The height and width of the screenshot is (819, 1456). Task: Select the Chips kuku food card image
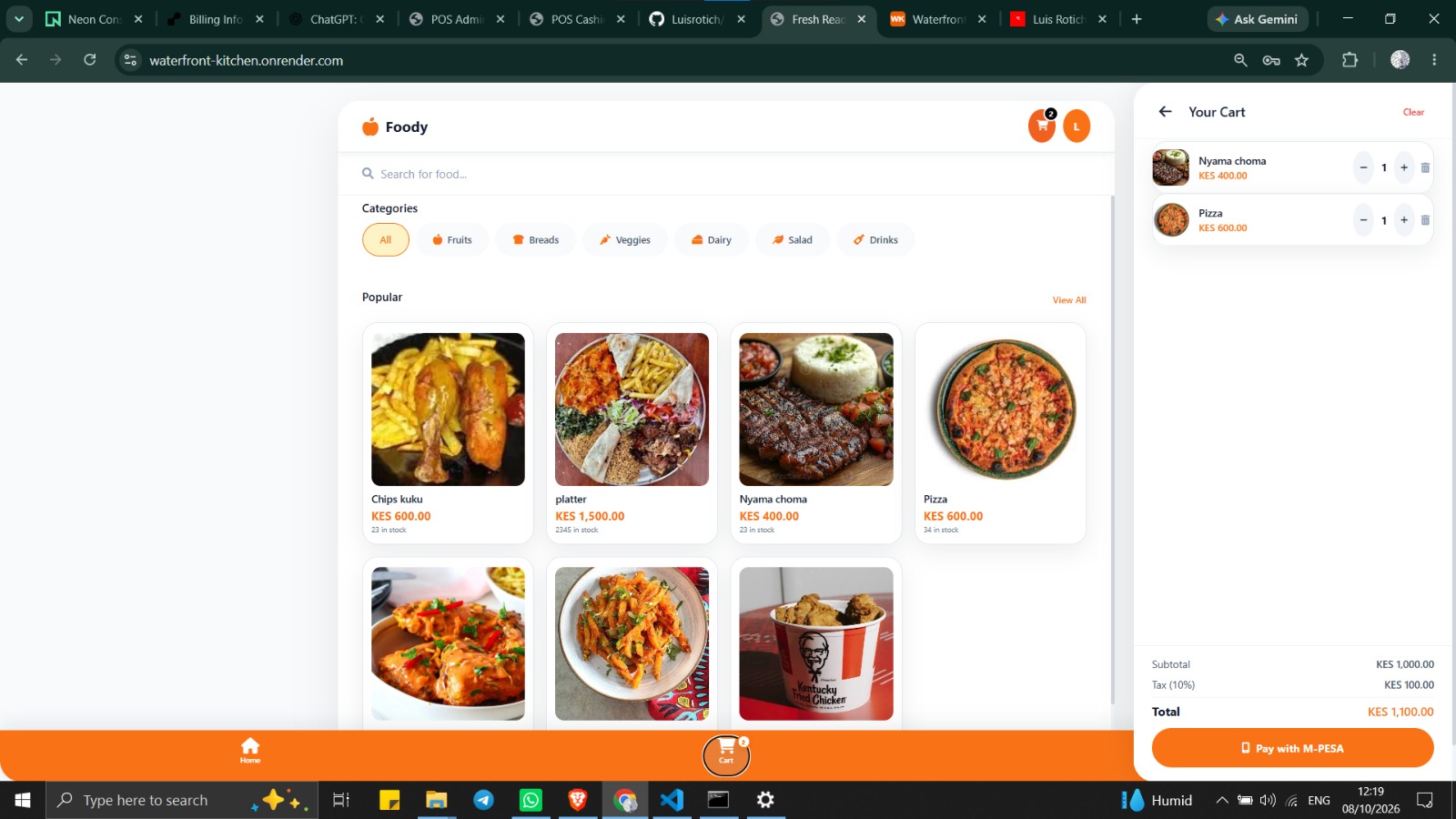pyautogui.click(x=448, y=409)
